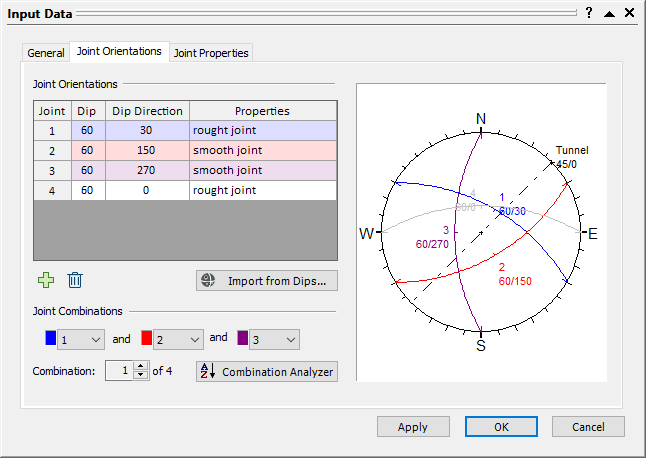Click the red color swatch for joint 2
The height and width of the screenshot is (458, 646).
(x=147, y=338)
